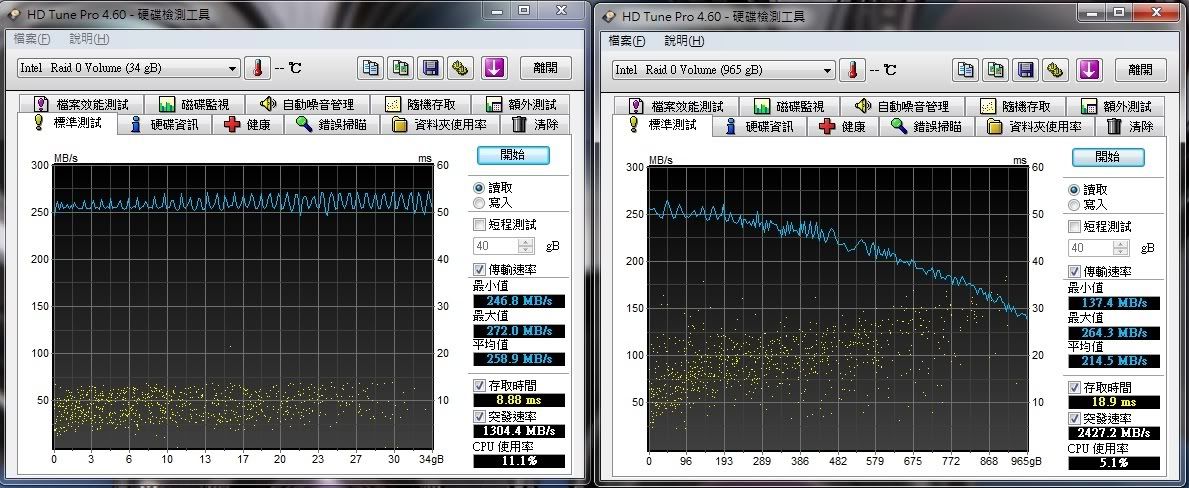Screen dimensions: 1189x488
Task: Select 標準測試 tab in left window
Action: point(68,123)
